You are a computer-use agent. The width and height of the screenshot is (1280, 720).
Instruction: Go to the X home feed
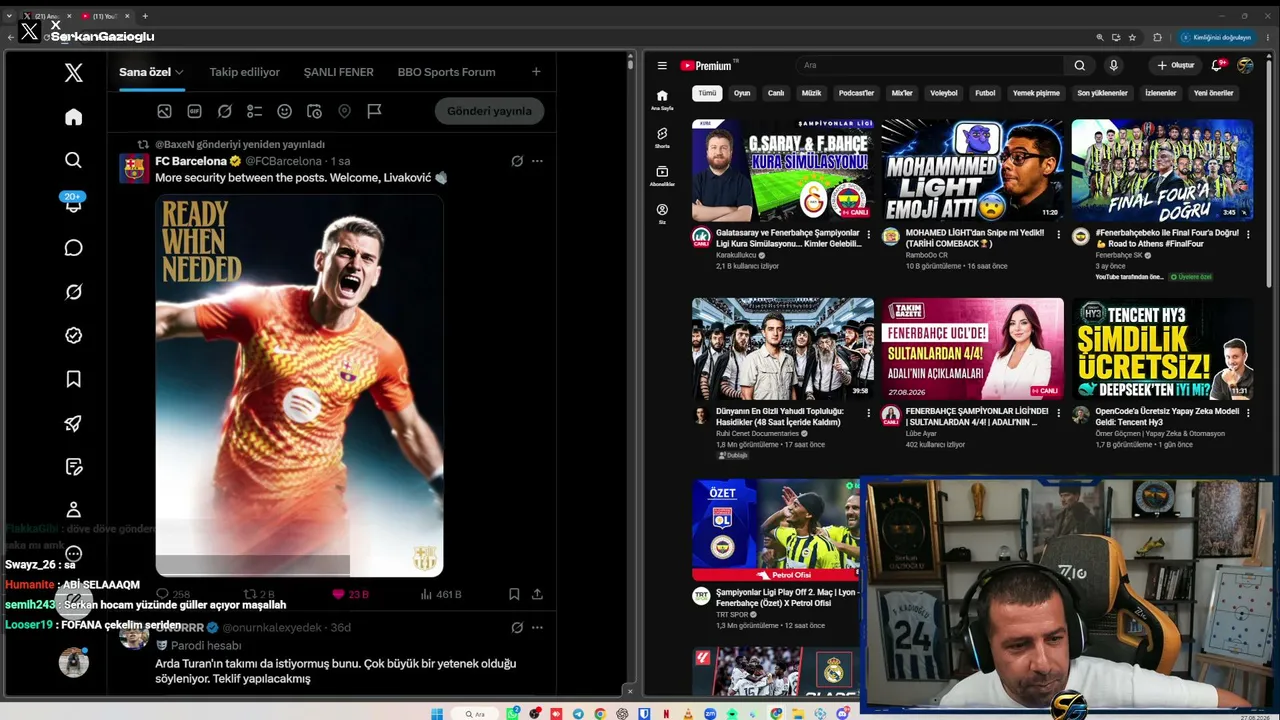coord(73,117)
